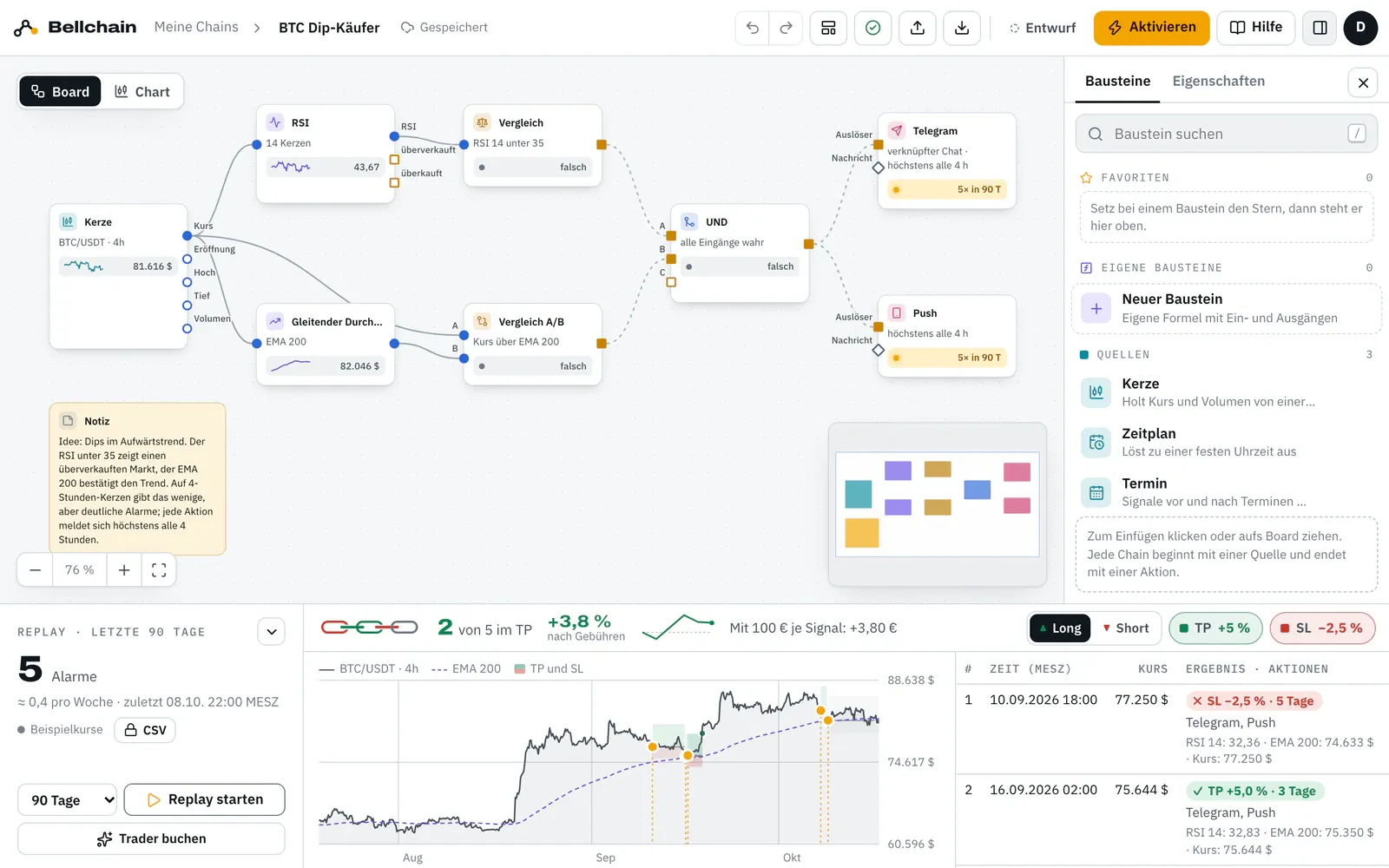
Task: Click the Telegram node icon
Action: click(x=897, y=131)
